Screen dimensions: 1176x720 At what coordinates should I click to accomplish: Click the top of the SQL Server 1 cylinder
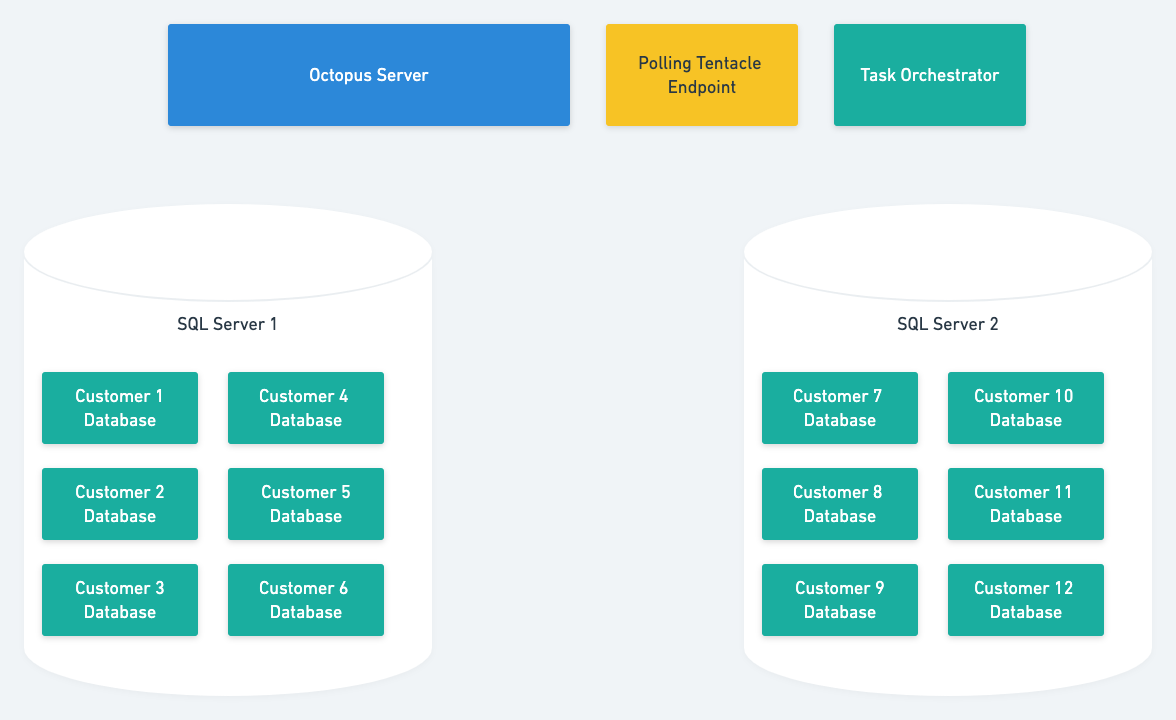click(227, 250)
